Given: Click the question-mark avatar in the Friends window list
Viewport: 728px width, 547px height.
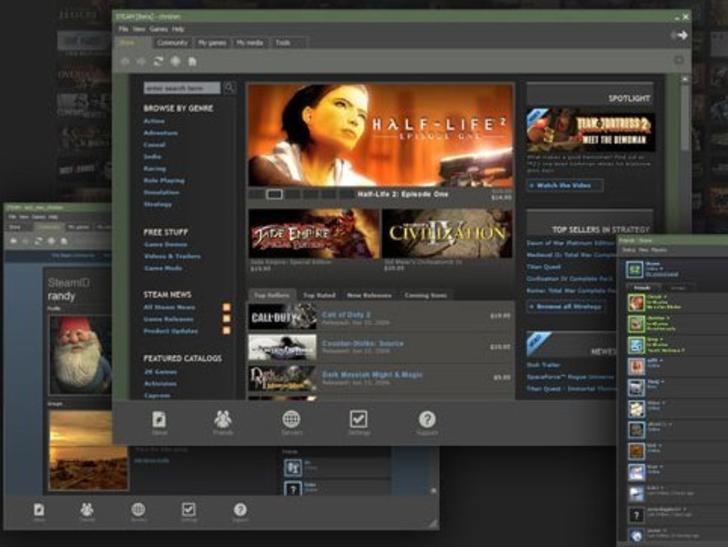Looking at the screenshot, I should click(636, 515).
